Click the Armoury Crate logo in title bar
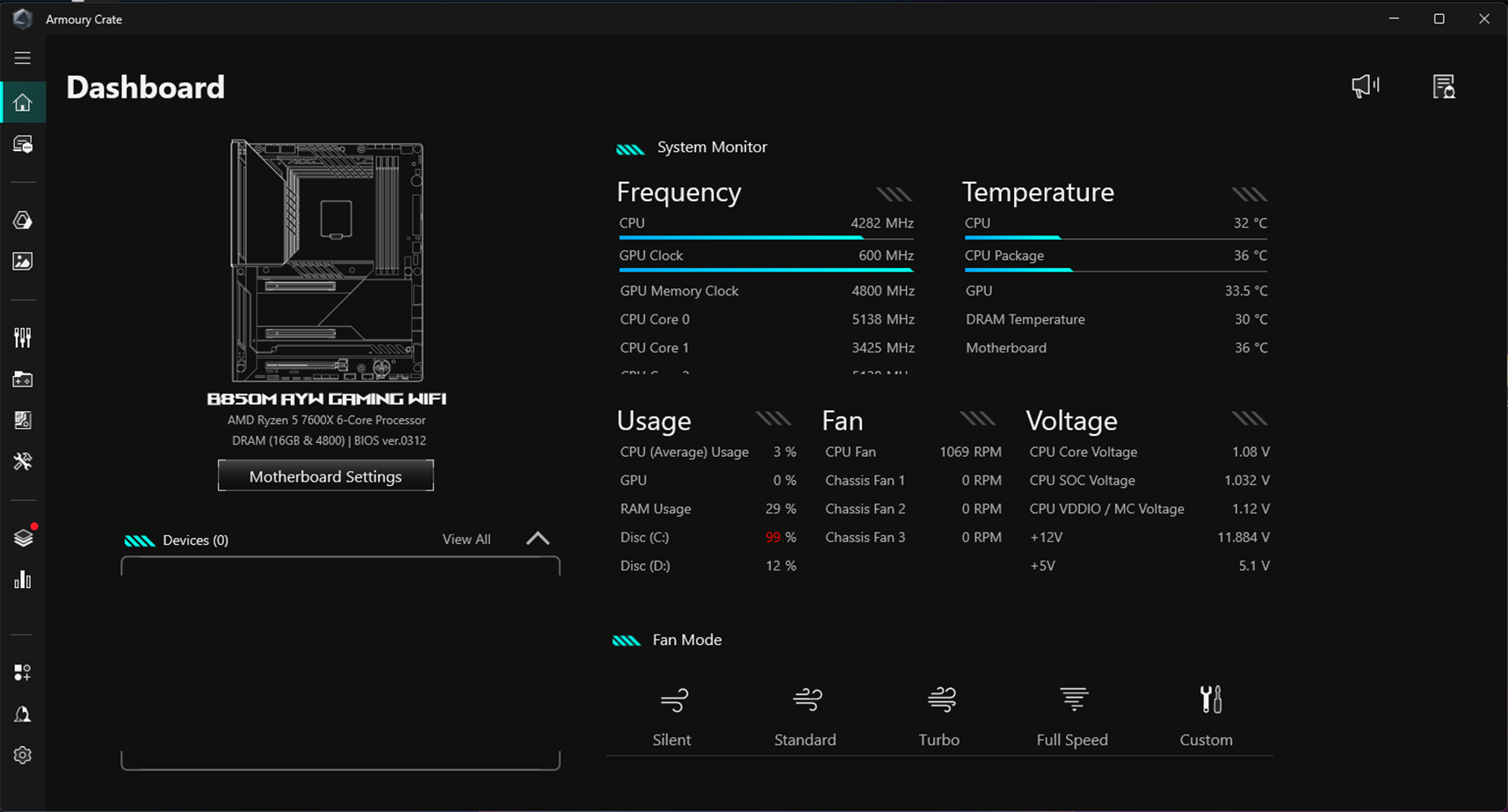This screenshot has height=812, width=1508. pos(23,18)
